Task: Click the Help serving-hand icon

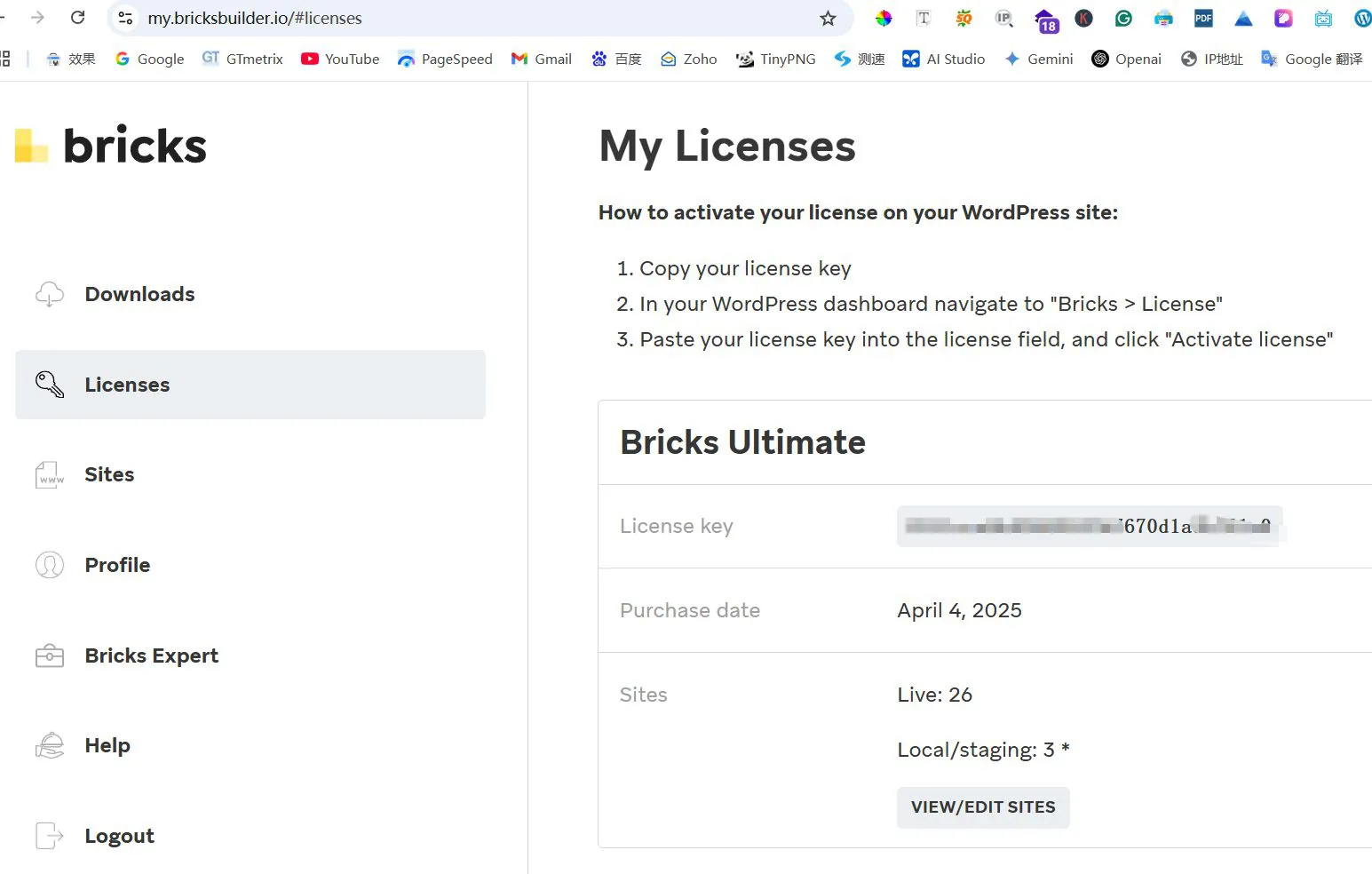Action: tap(50, 745)
